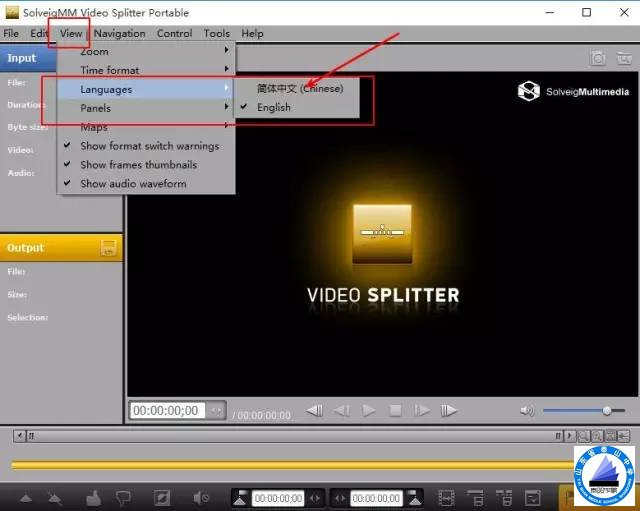The image size is (640, 511).
Task: Jump to the beginning with the rewind button
Action: point(314,410)
